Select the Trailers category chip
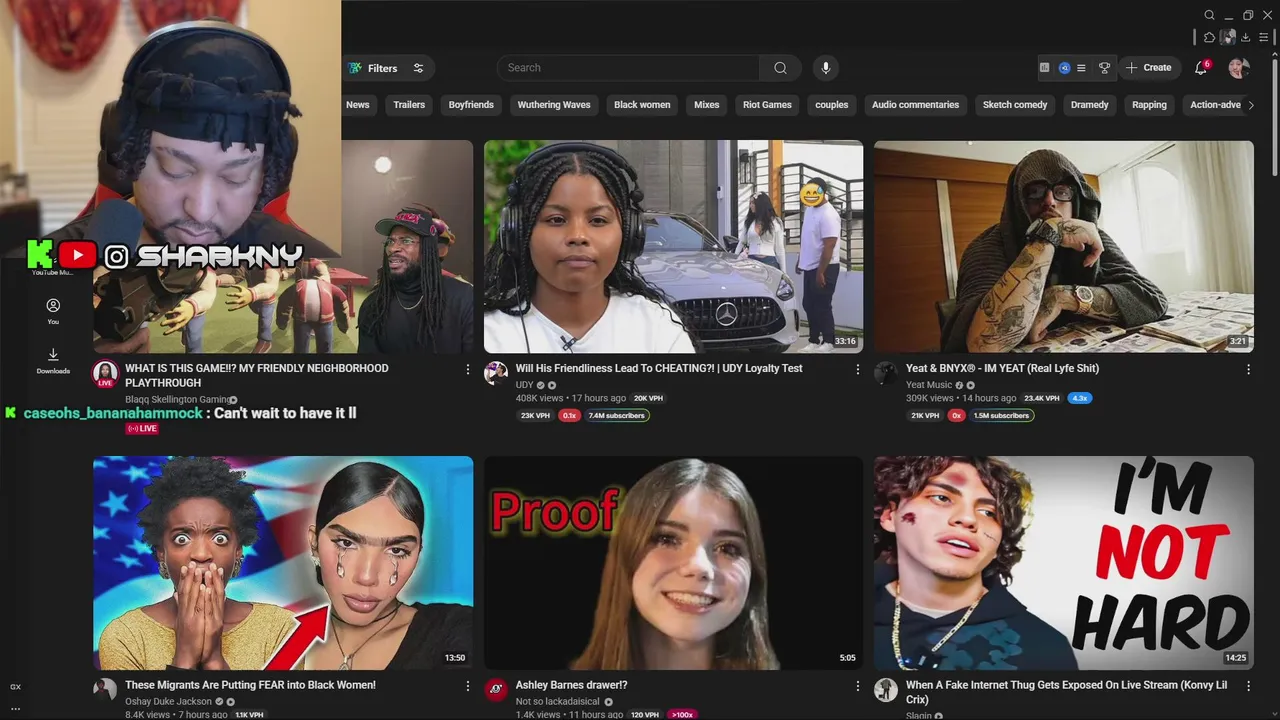1280x720 pixels. pyautogui.click(x=409, y=105)
